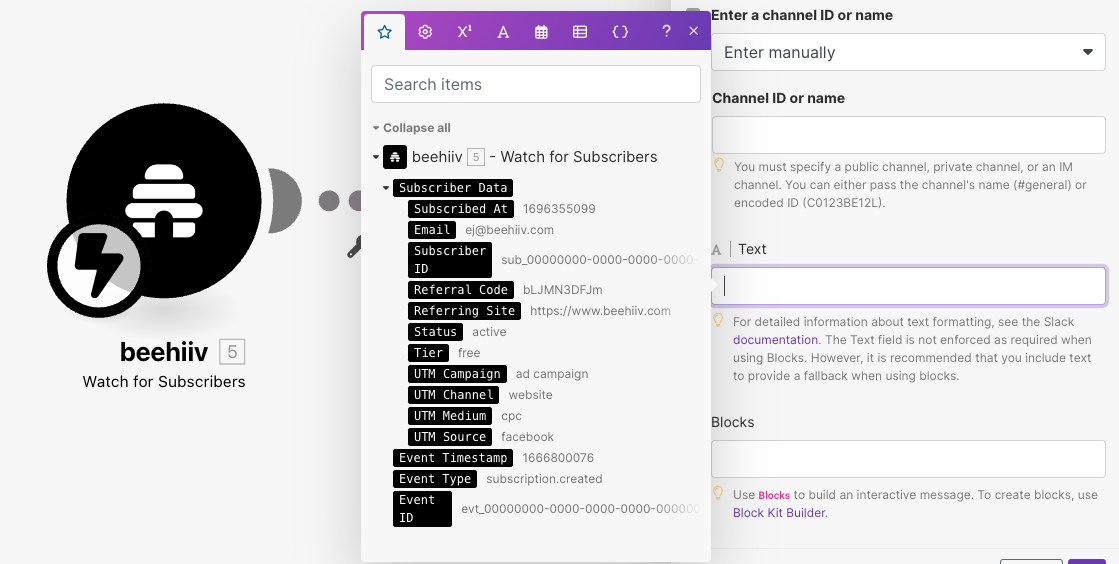Click the lightning bolt instant trigger icon
Viewport: 1119px width, 564px height.
[x=95, y=264]
